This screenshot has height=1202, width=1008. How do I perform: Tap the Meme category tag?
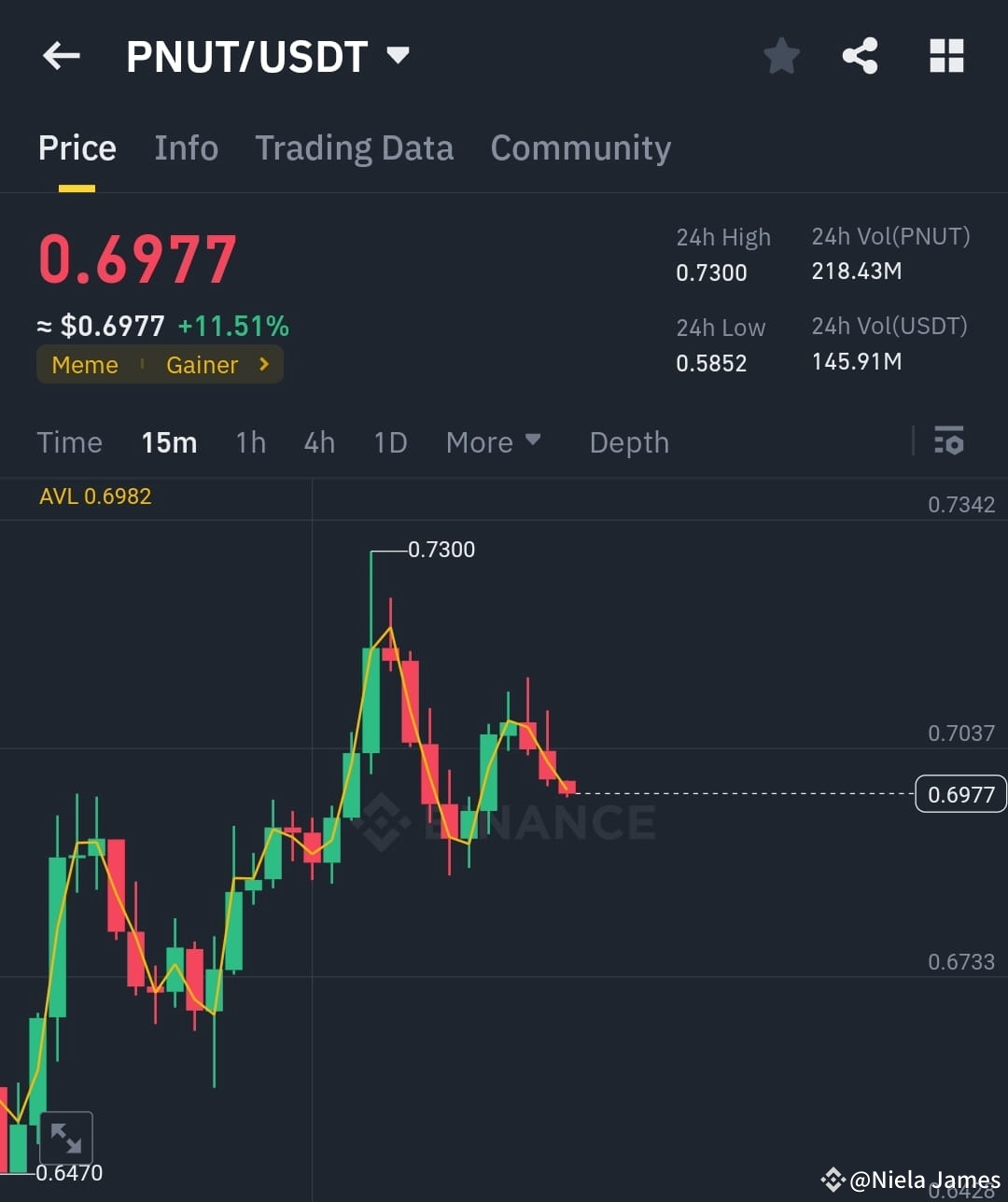(x=84, y=365)
